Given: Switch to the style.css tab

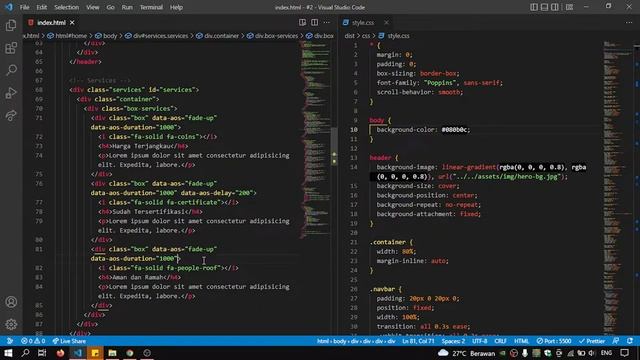Looking at the screenshot, I should tap(363, 22).
